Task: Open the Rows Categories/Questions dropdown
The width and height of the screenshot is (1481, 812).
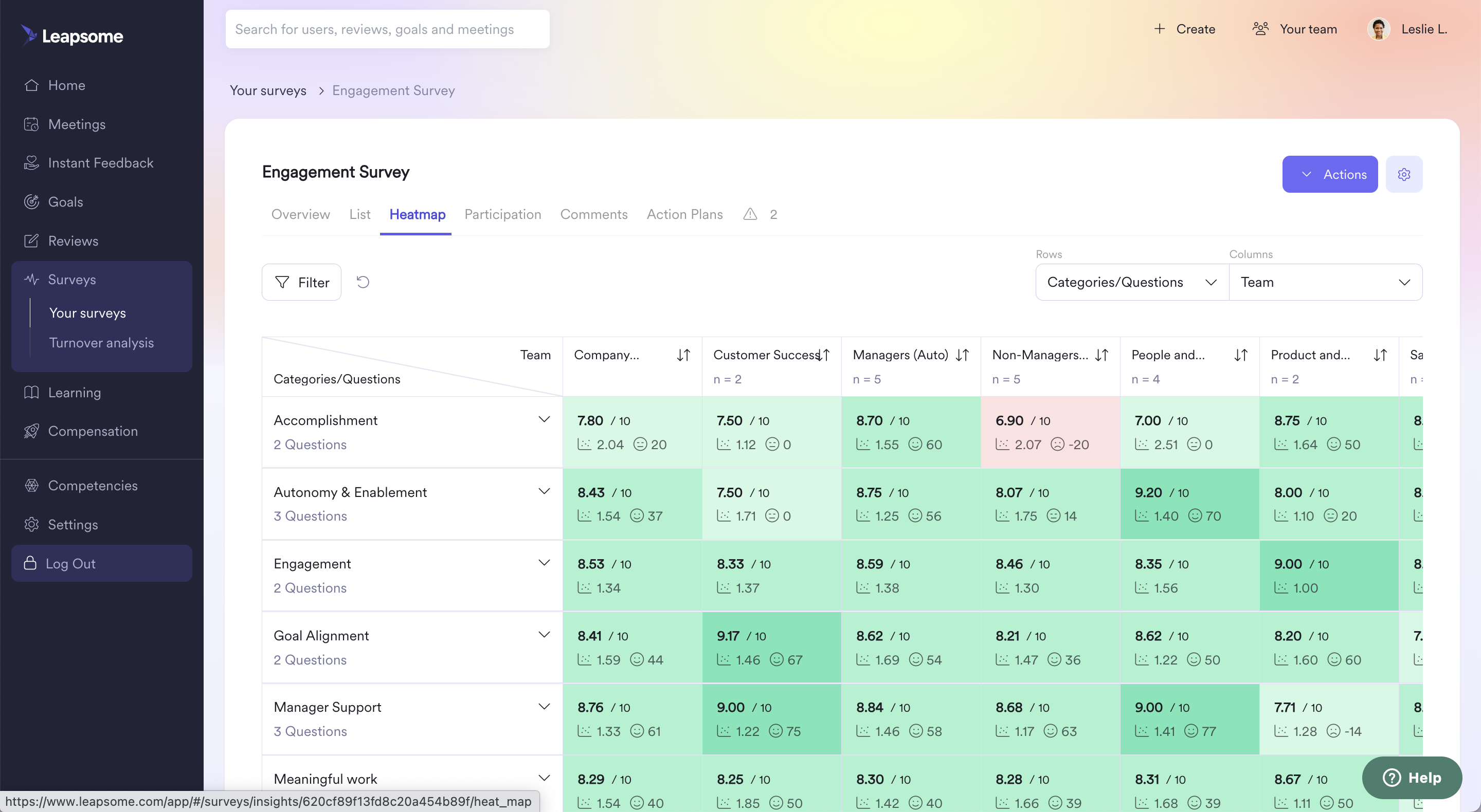Action: (x=1131, y=282)
